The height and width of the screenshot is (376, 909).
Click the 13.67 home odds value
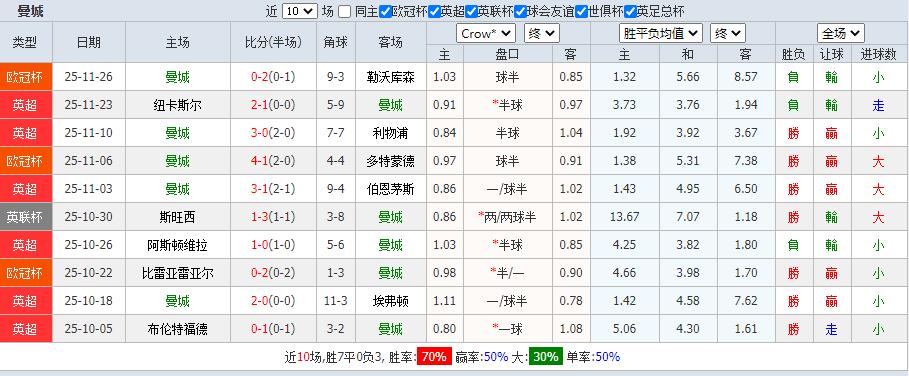pyautogui.click(x=624, y=217)
